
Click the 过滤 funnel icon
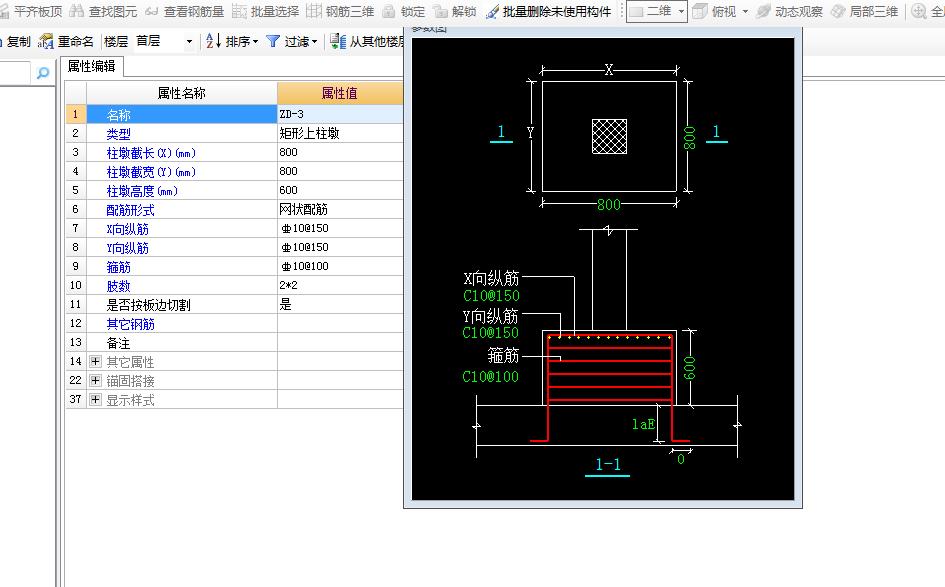pos(273,41)
